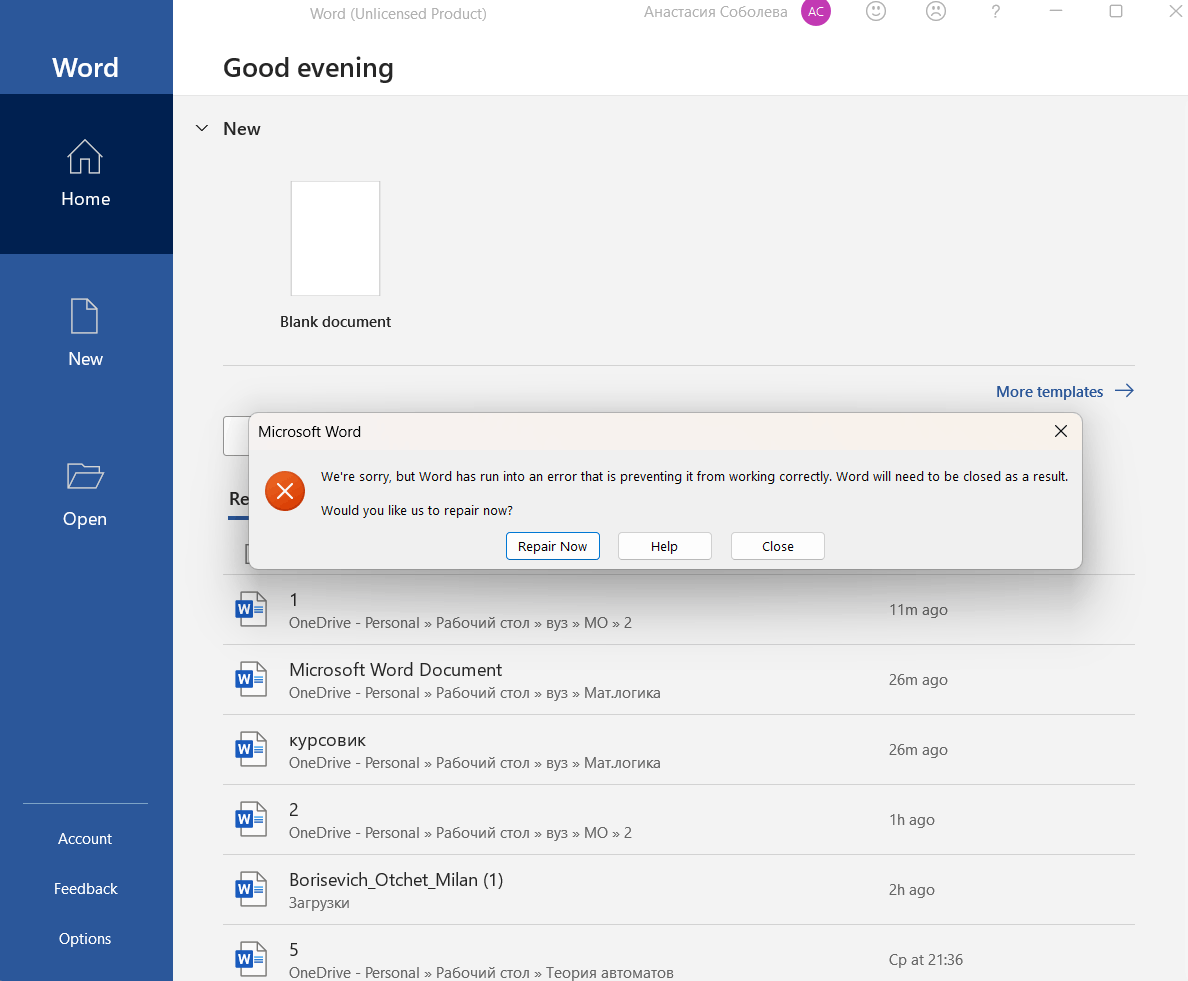Open More templates link
This screenshot has width=1188, height=981.
coord(1065,392)
